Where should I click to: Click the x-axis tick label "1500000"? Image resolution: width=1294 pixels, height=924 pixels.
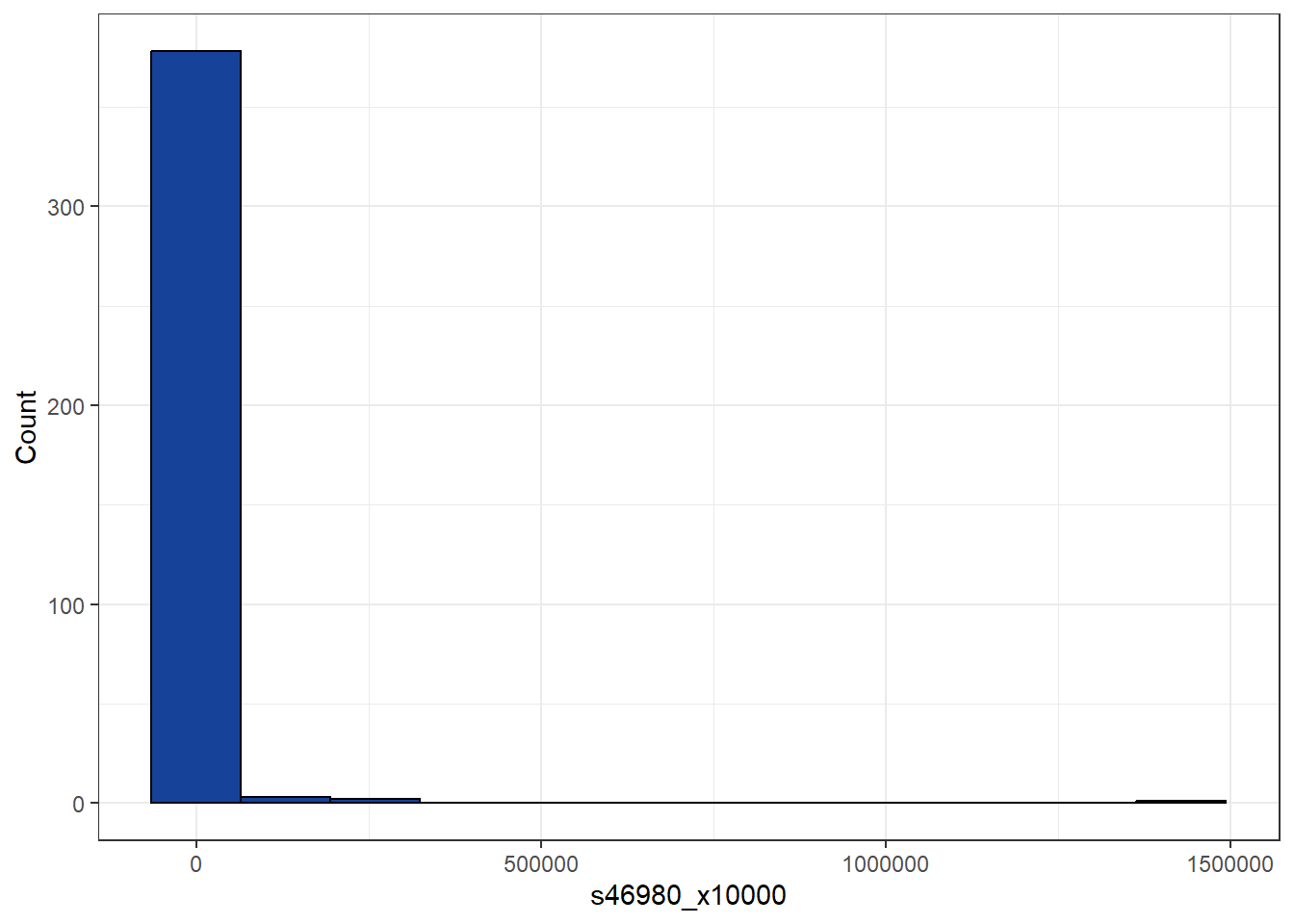(1229, 864)
